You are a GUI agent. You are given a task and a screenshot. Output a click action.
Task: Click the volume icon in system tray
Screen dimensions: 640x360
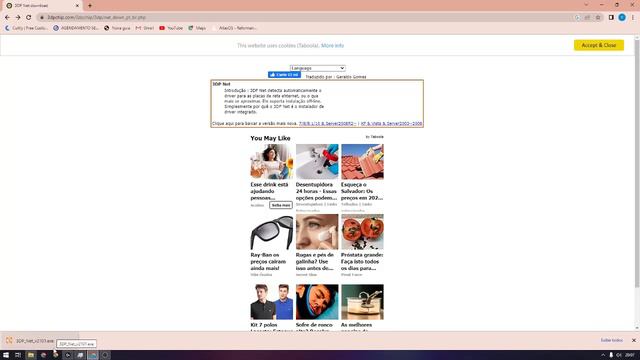click(619, 355)
